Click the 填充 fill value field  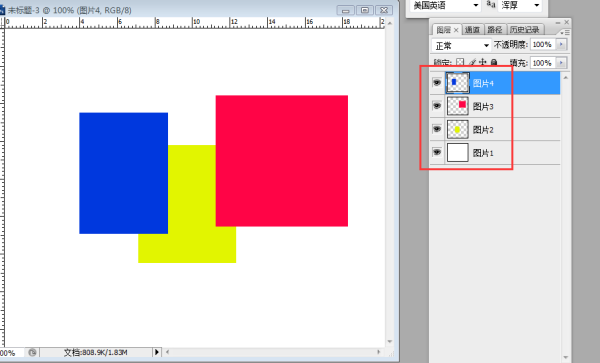tap(543, 63)
